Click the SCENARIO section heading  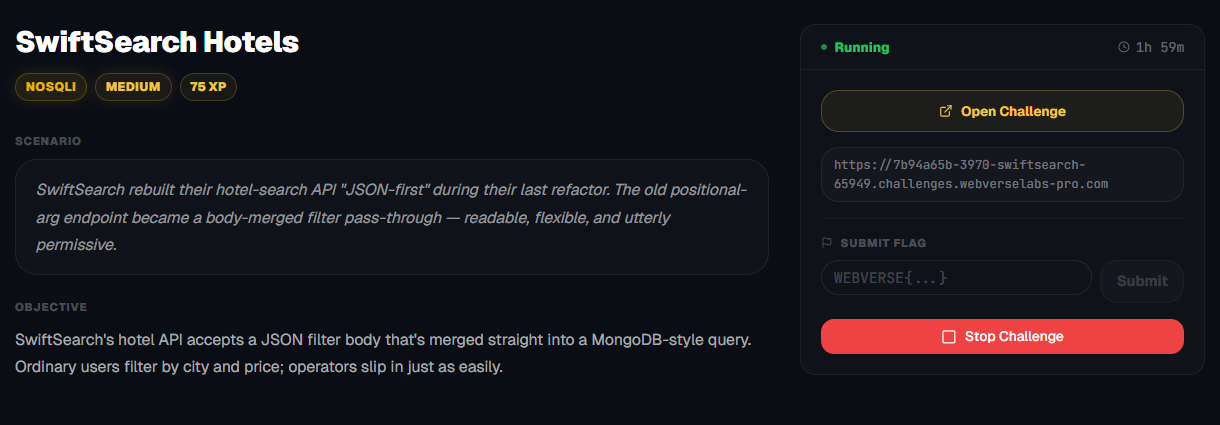click(48, 141)
